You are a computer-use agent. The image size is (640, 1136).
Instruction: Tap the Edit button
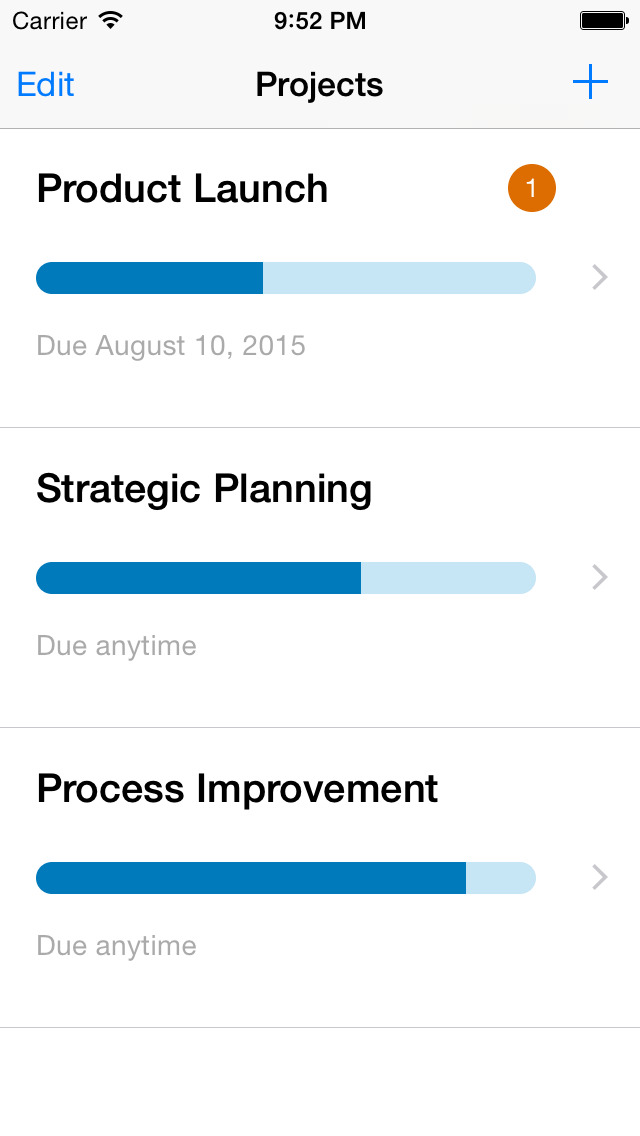[46, 85]
